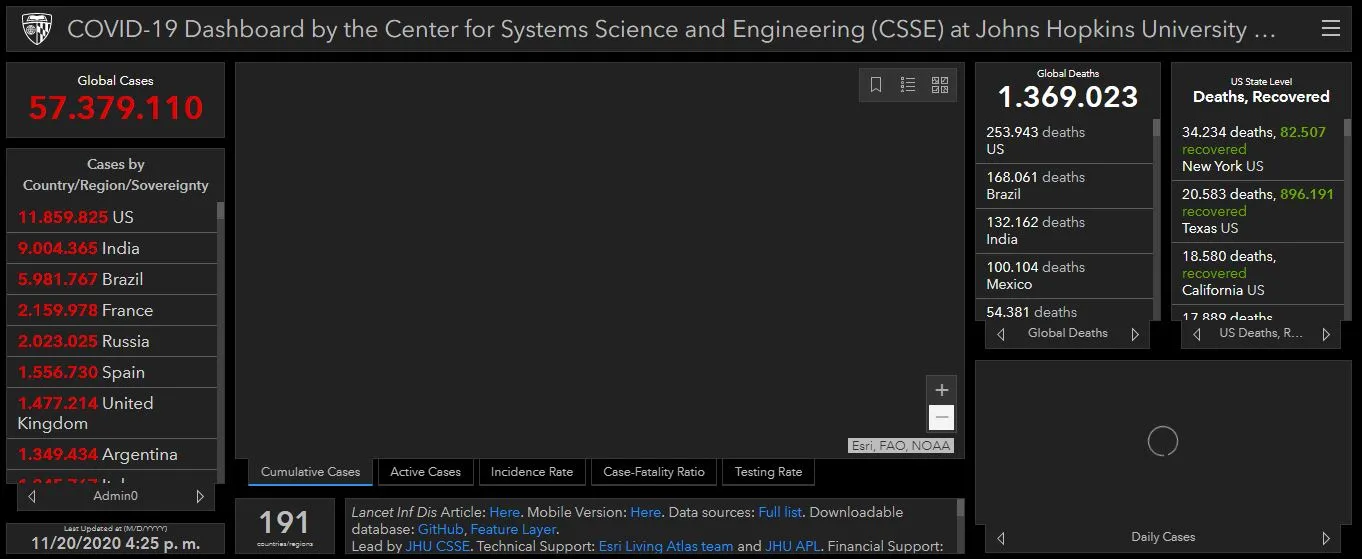Advance US Deaths panel with right arrow
The width and height of the screenshot is (1362, 559).
pos(1326,334)
